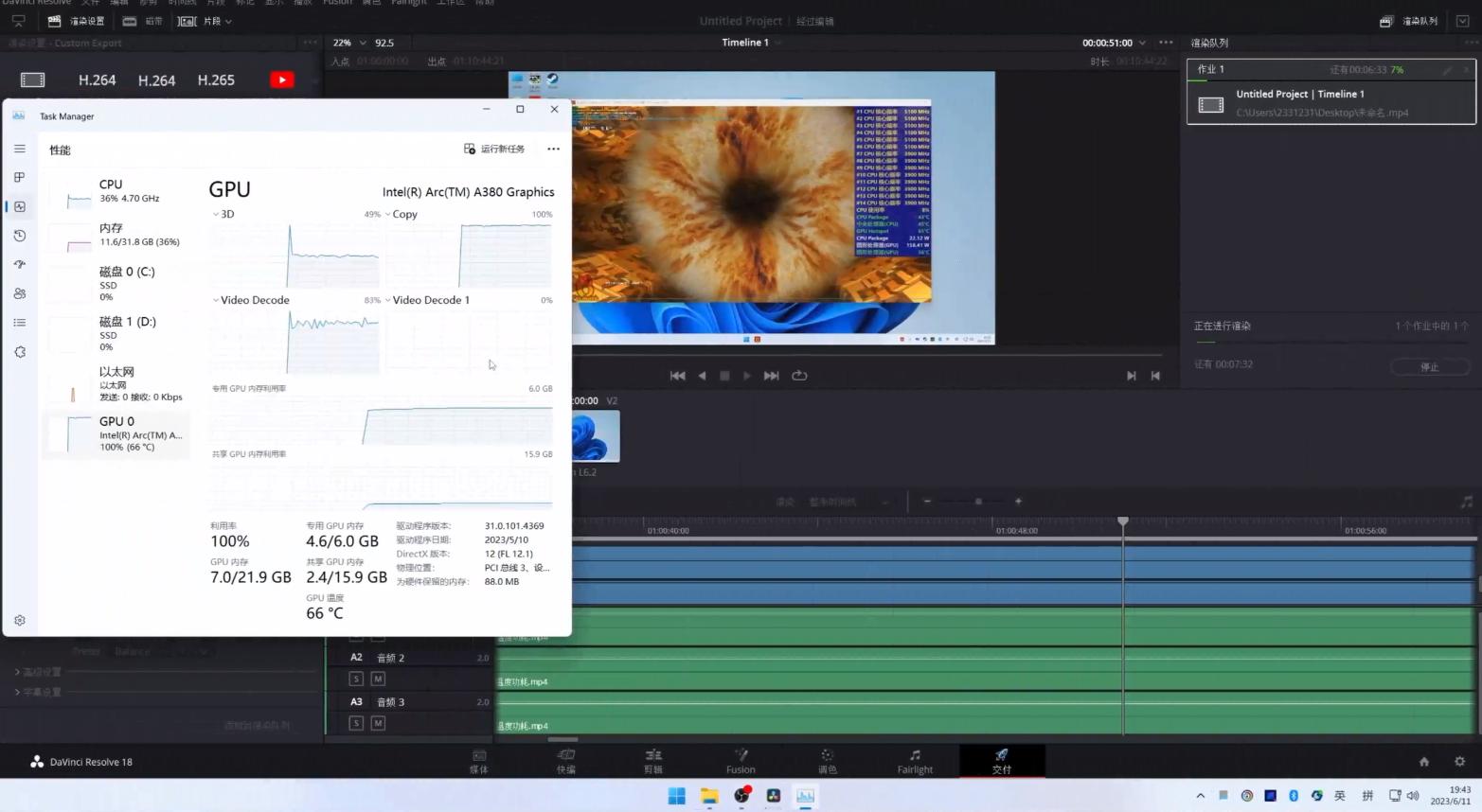Click the timeline zoom slider handle
Screen dimensions: 1482x812
pyautogui.click(x=978, y=502)
